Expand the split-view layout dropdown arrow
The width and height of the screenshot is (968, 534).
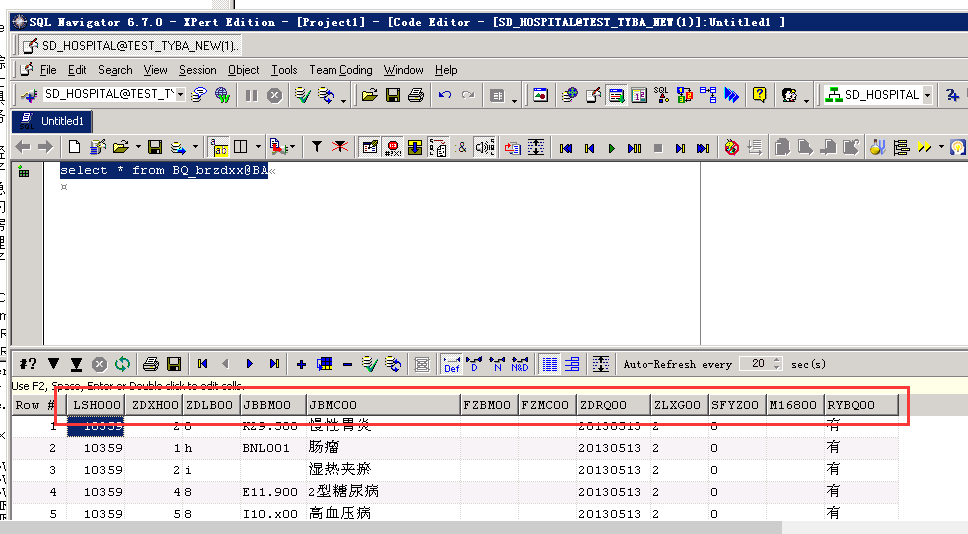tap(258, 147)
